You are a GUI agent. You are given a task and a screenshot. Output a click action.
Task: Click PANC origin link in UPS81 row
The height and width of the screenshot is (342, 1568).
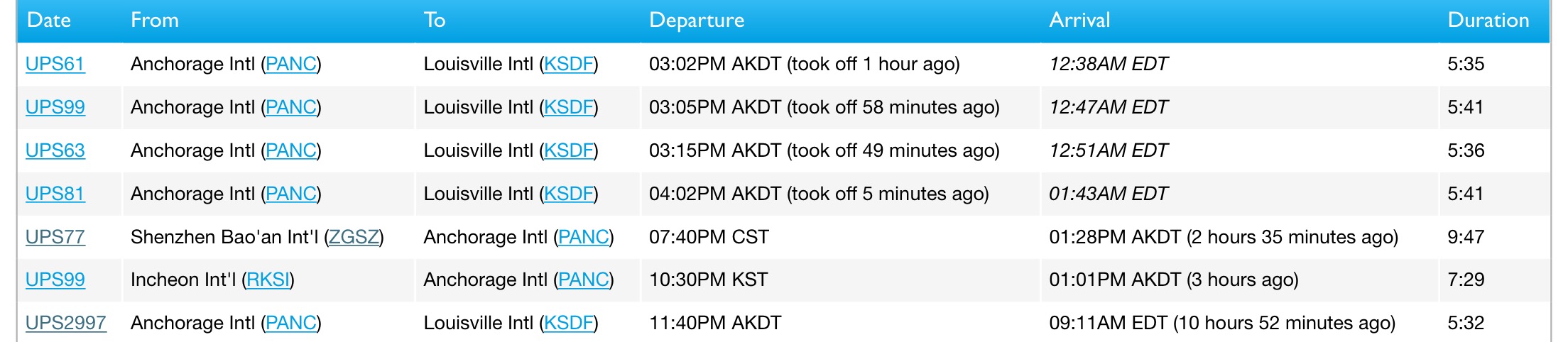coord(291,194)
